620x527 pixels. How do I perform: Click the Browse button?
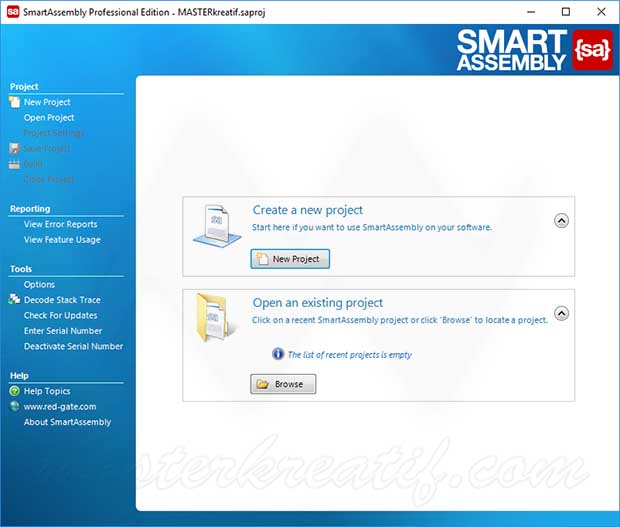pos(283,384)
